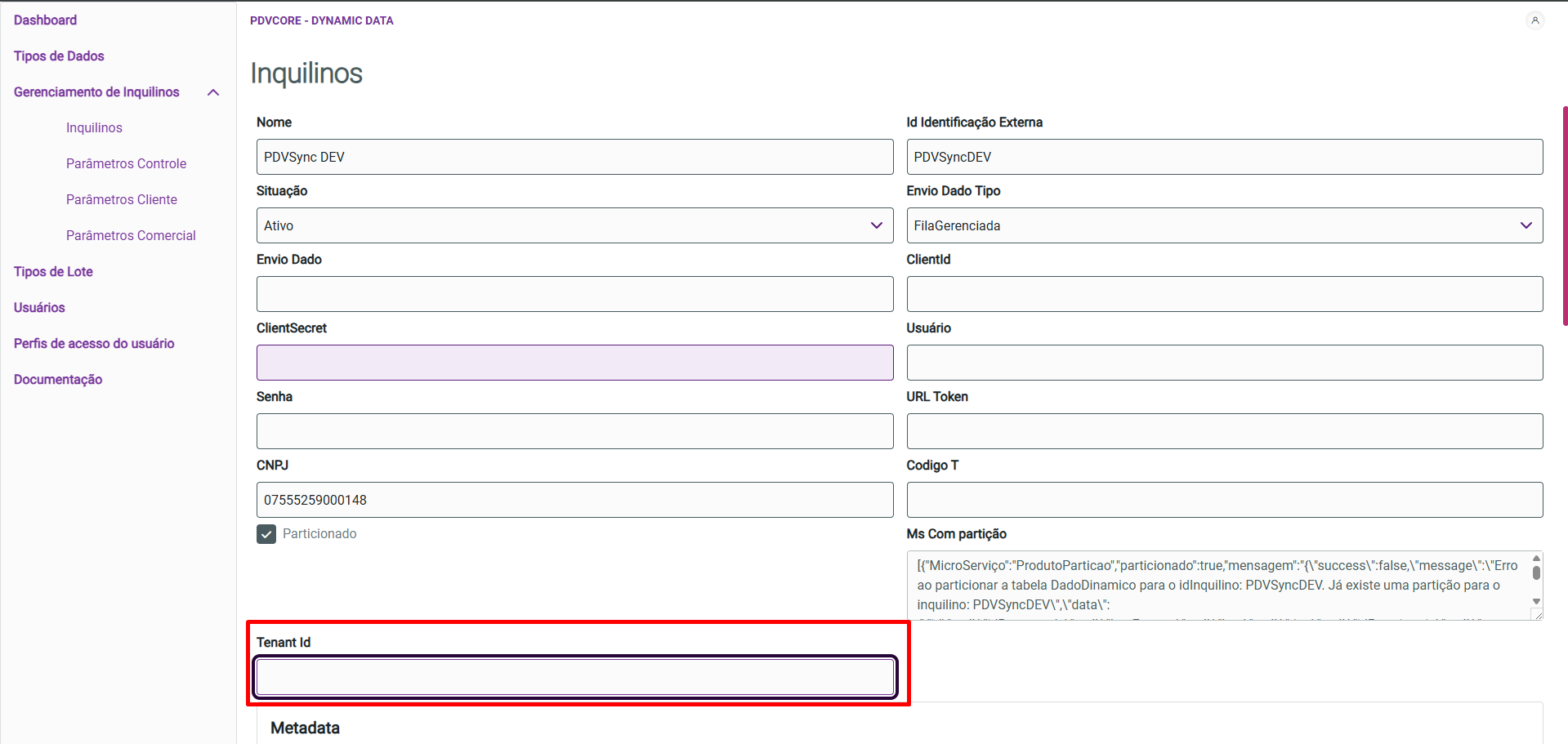Open the Envio Dado Tipo dropdown
1568x744 pixels.
click(1224, 225)
